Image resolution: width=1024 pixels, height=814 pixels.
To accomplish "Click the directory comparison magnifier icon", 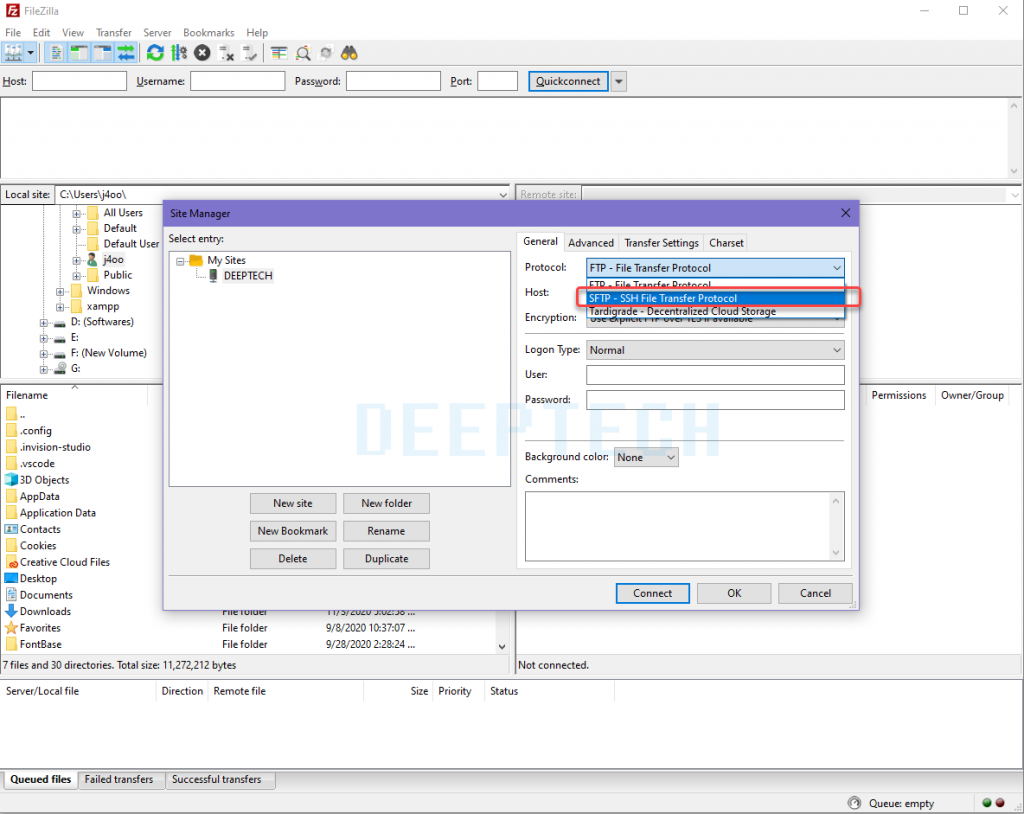I will click(x=302, y=53).
